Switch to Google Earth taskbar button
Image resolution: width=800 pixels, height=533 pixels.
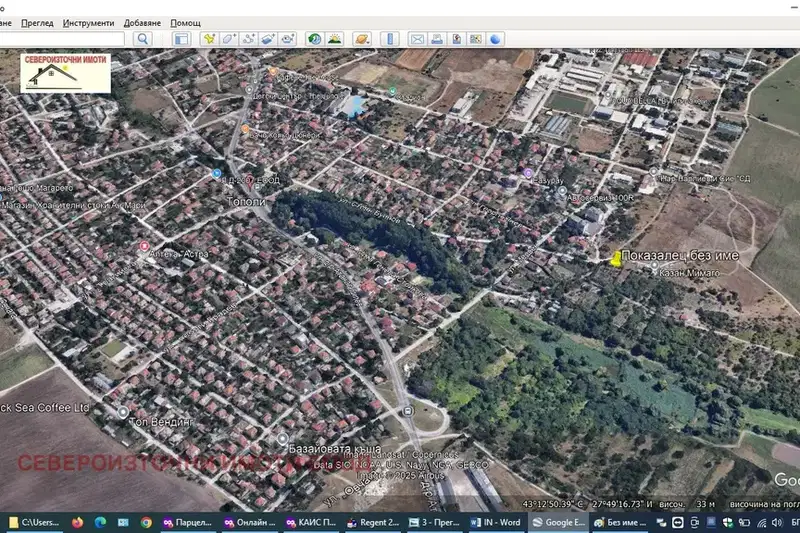[558, 522]
